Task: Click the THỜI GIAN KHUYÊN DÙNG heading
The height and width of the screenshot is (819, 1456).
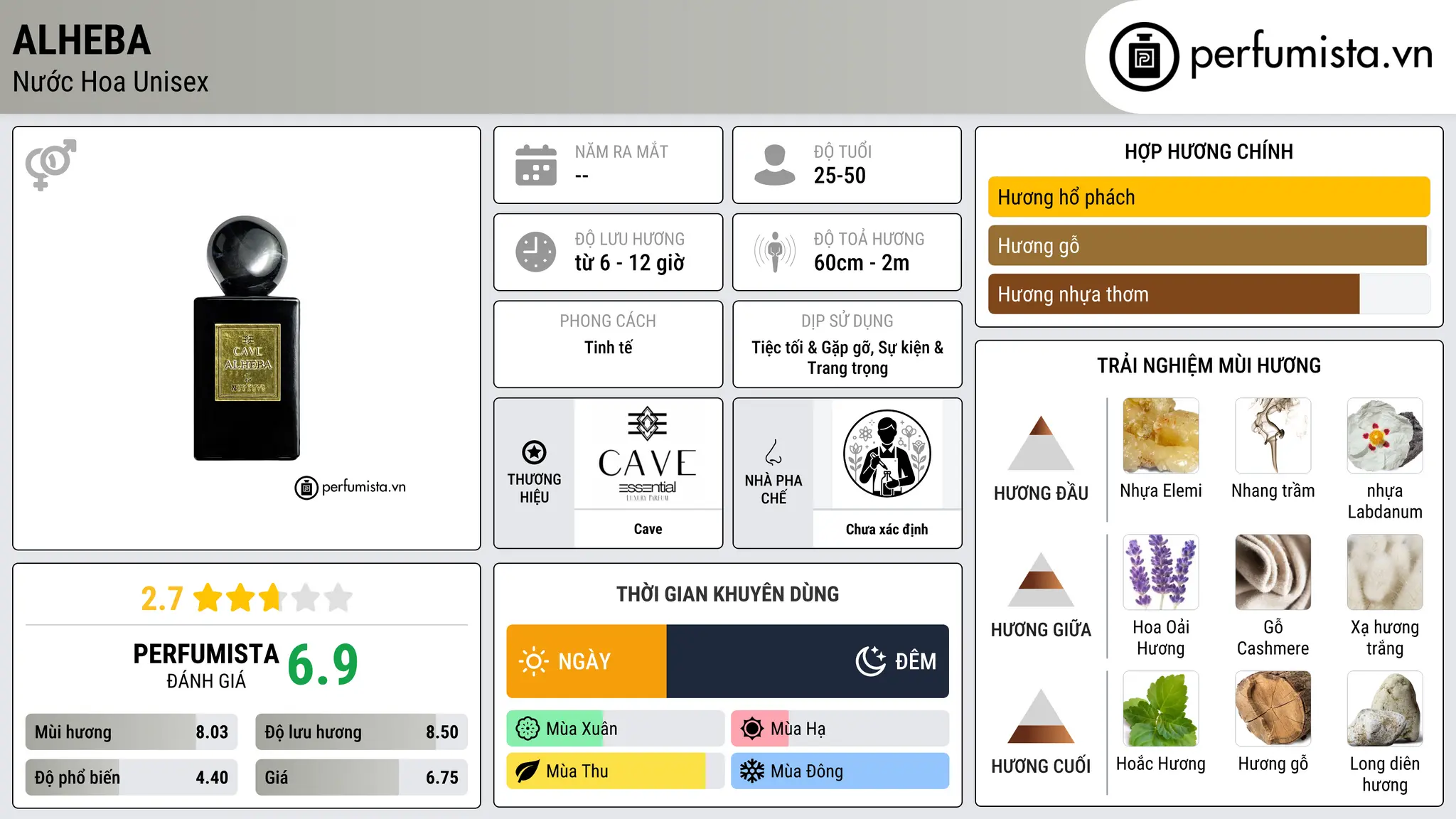Action: click(x=728, y=594)
